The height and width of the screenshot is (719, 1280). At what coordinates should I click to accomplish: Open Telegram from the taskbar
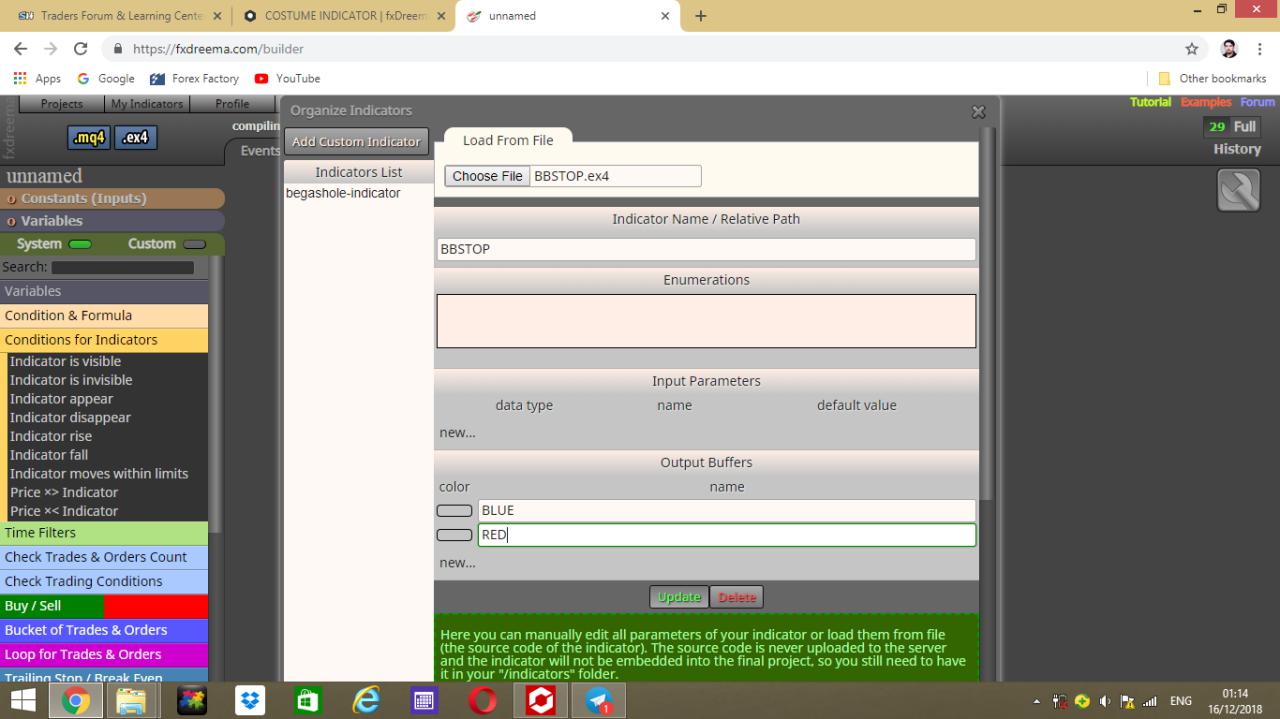[x=599, y=701]
